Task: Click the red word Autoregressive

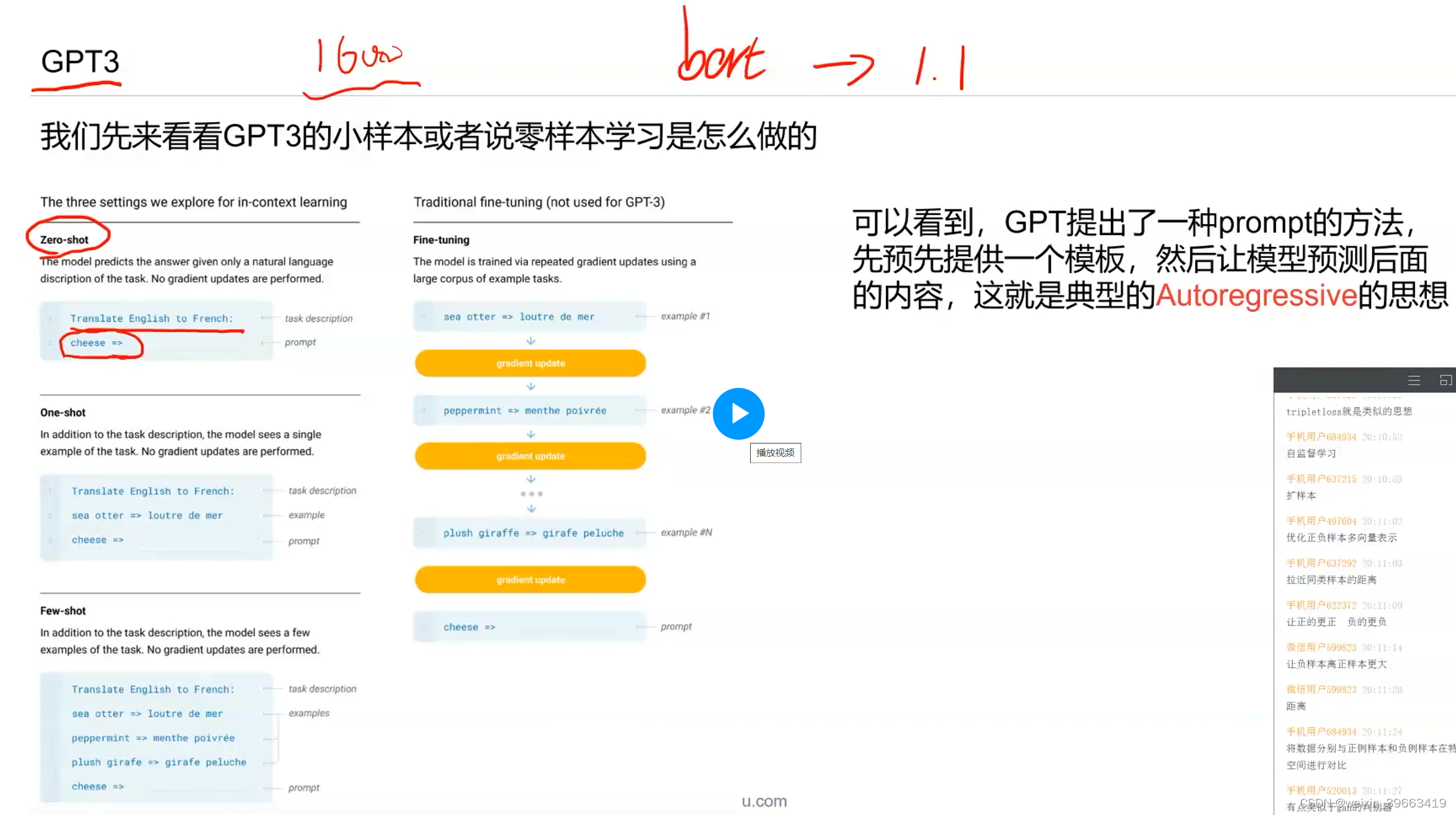Action: pyautogui.click(x=1256, y=296)
